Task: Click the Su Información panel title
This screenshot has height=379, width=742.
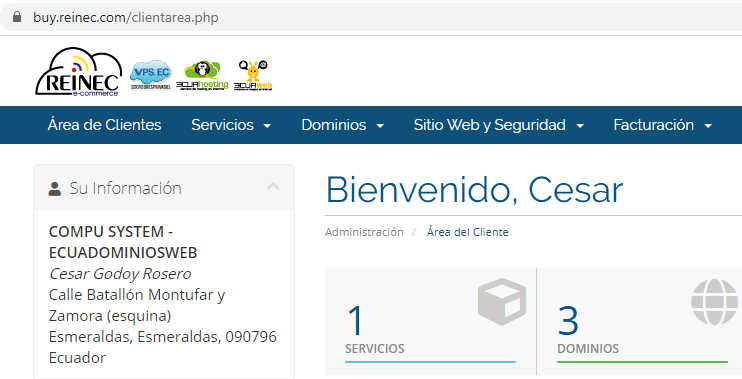Action: pos(125,188)
